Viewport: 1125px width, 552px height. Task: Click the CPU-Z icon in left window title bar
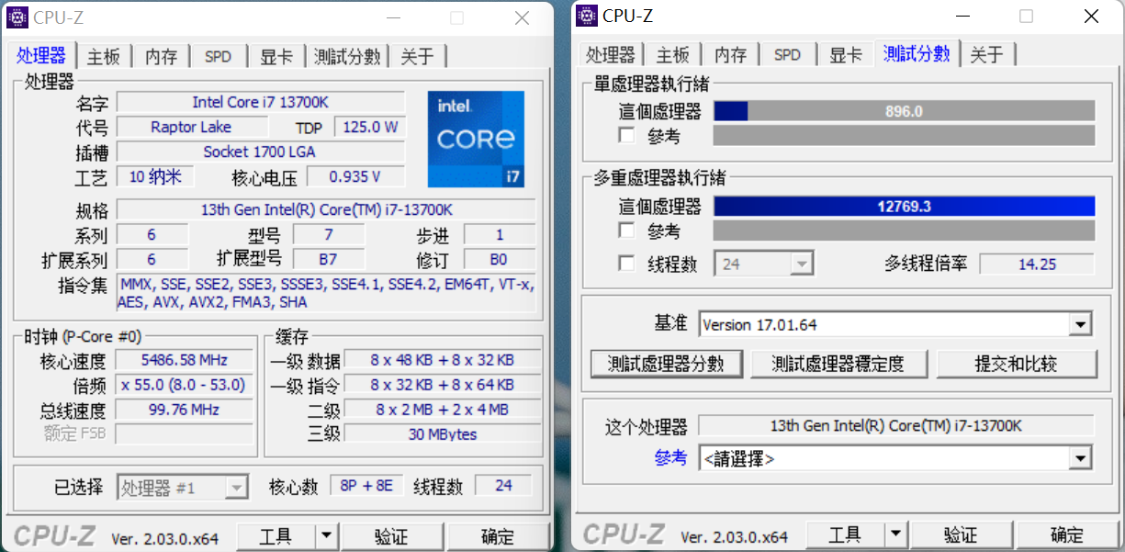(18, 17)
